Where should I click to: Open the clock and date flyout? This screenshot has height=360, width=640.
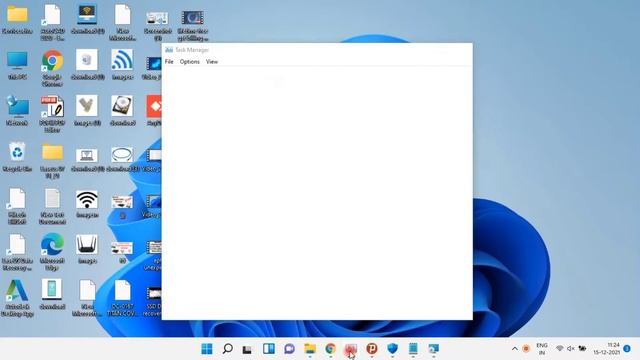(x=607, y=349)
